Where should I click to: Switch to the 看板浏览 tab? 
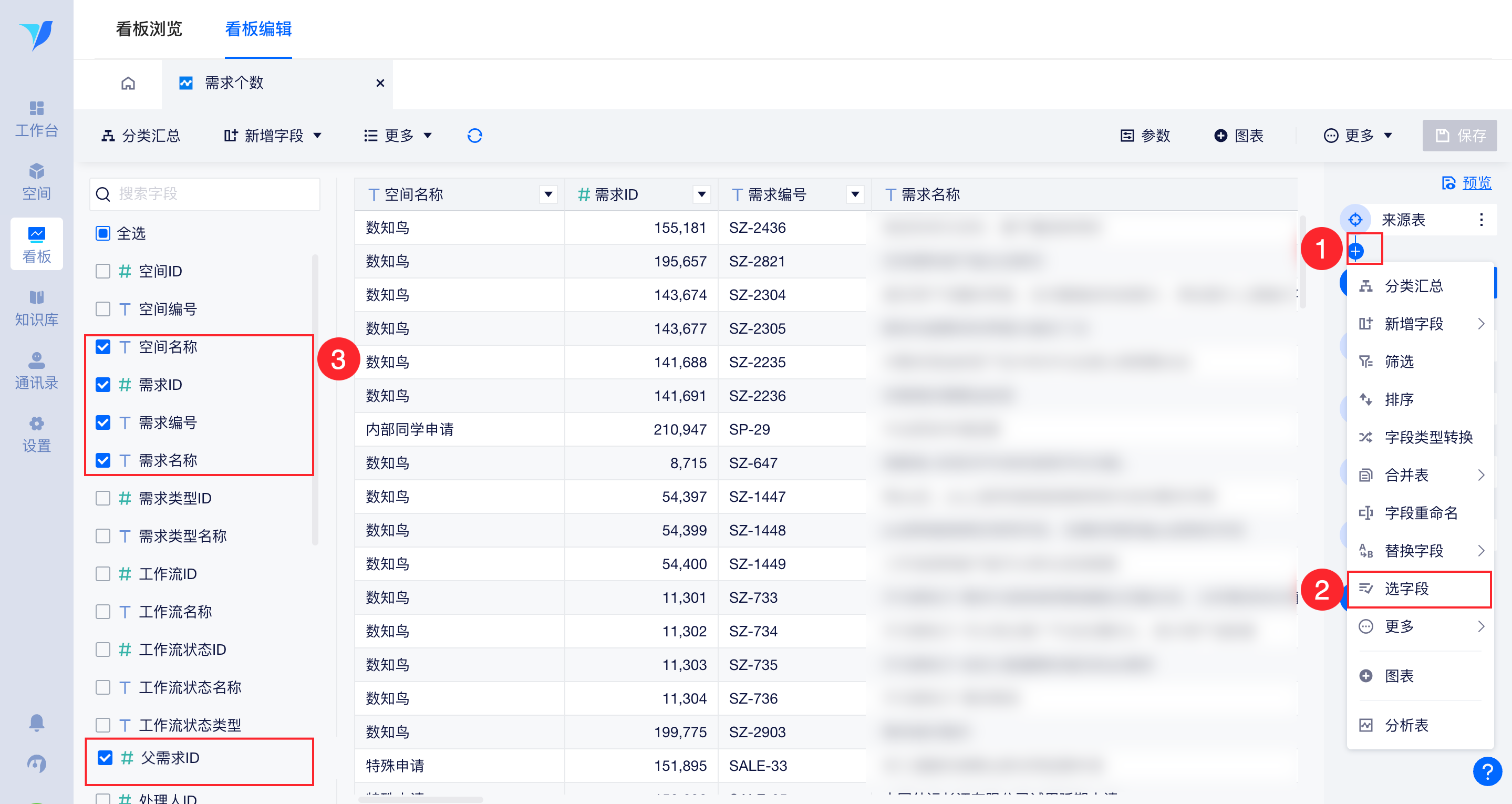coord(149,28)
